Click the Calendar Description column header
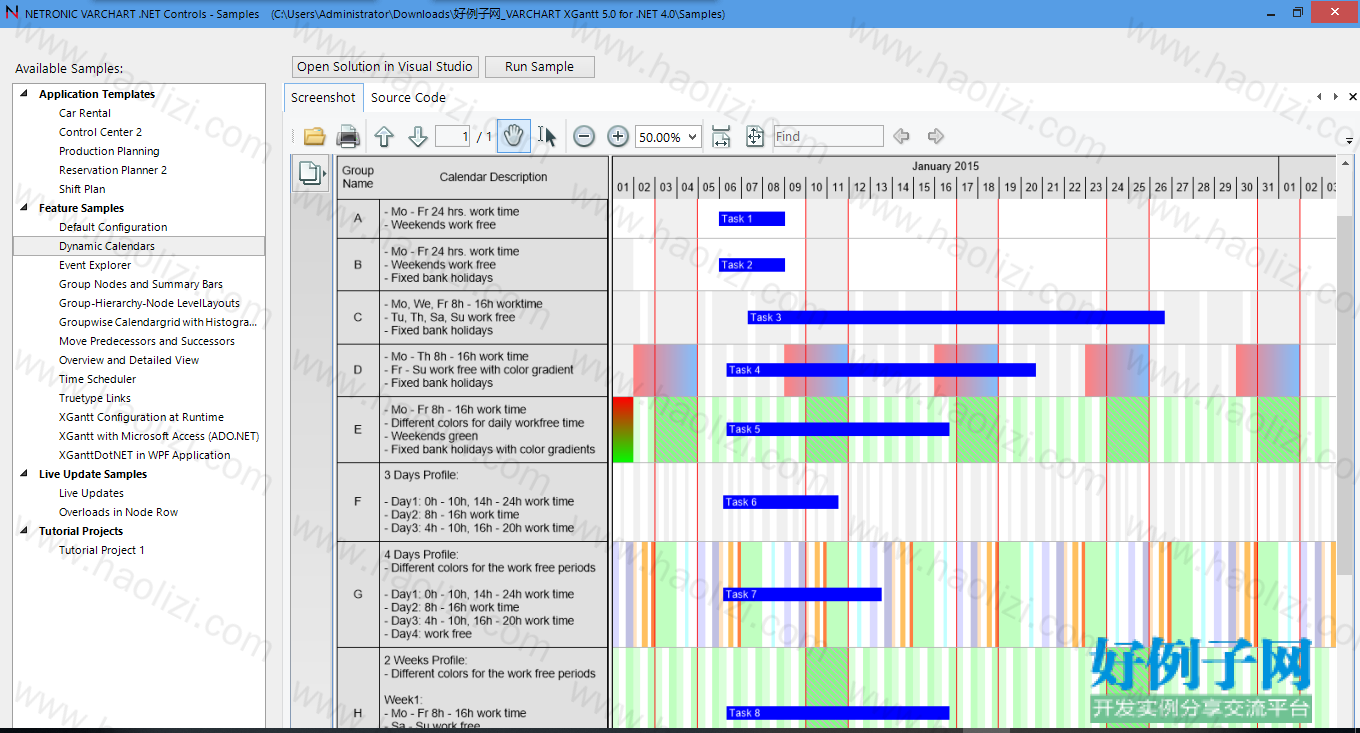Image resolution: width=1360 pixels, height=733 pixels. pos(493,177)
